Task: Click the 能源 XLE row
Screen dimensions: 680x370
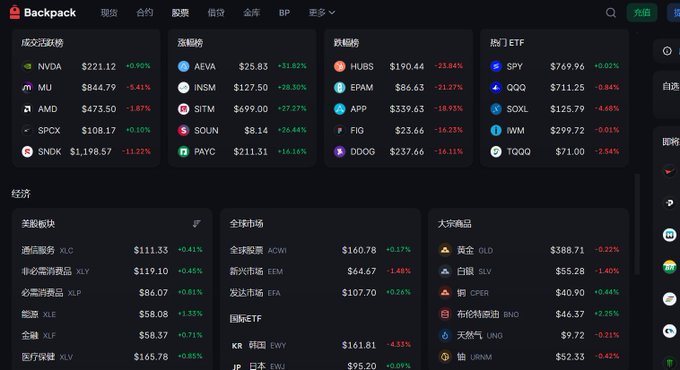Action: [x=112, y=314]
